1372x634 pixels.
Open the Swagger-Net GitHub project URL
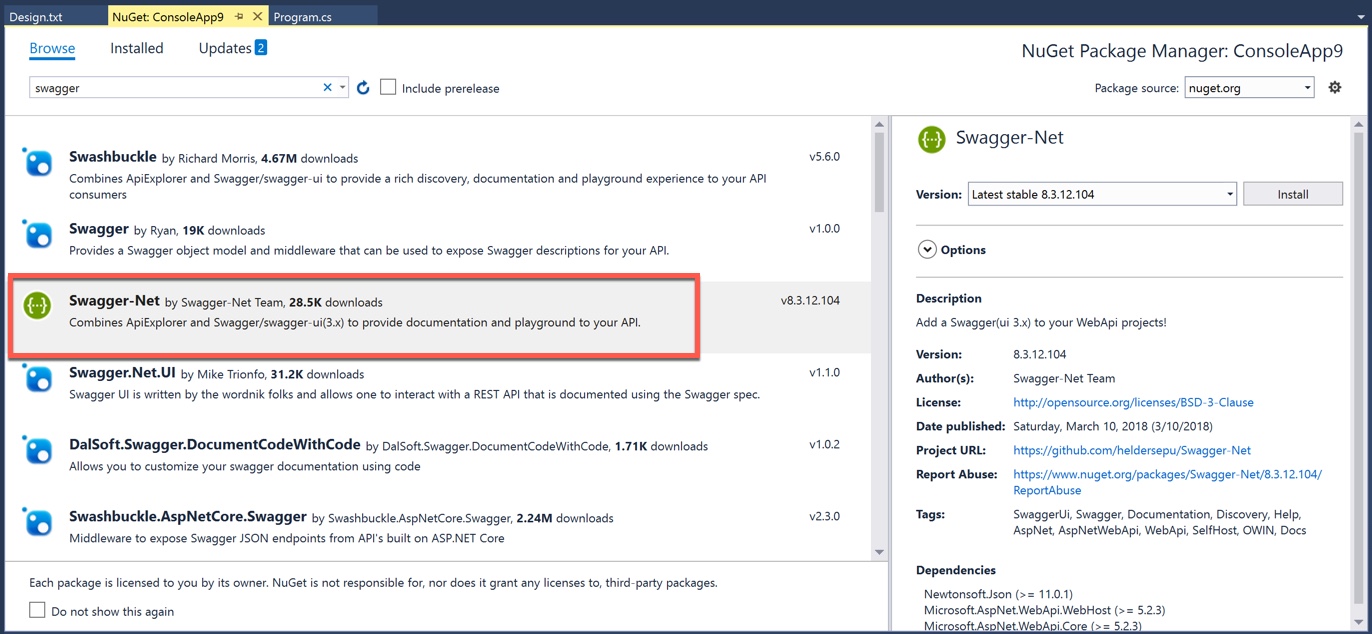[1132, 450]
